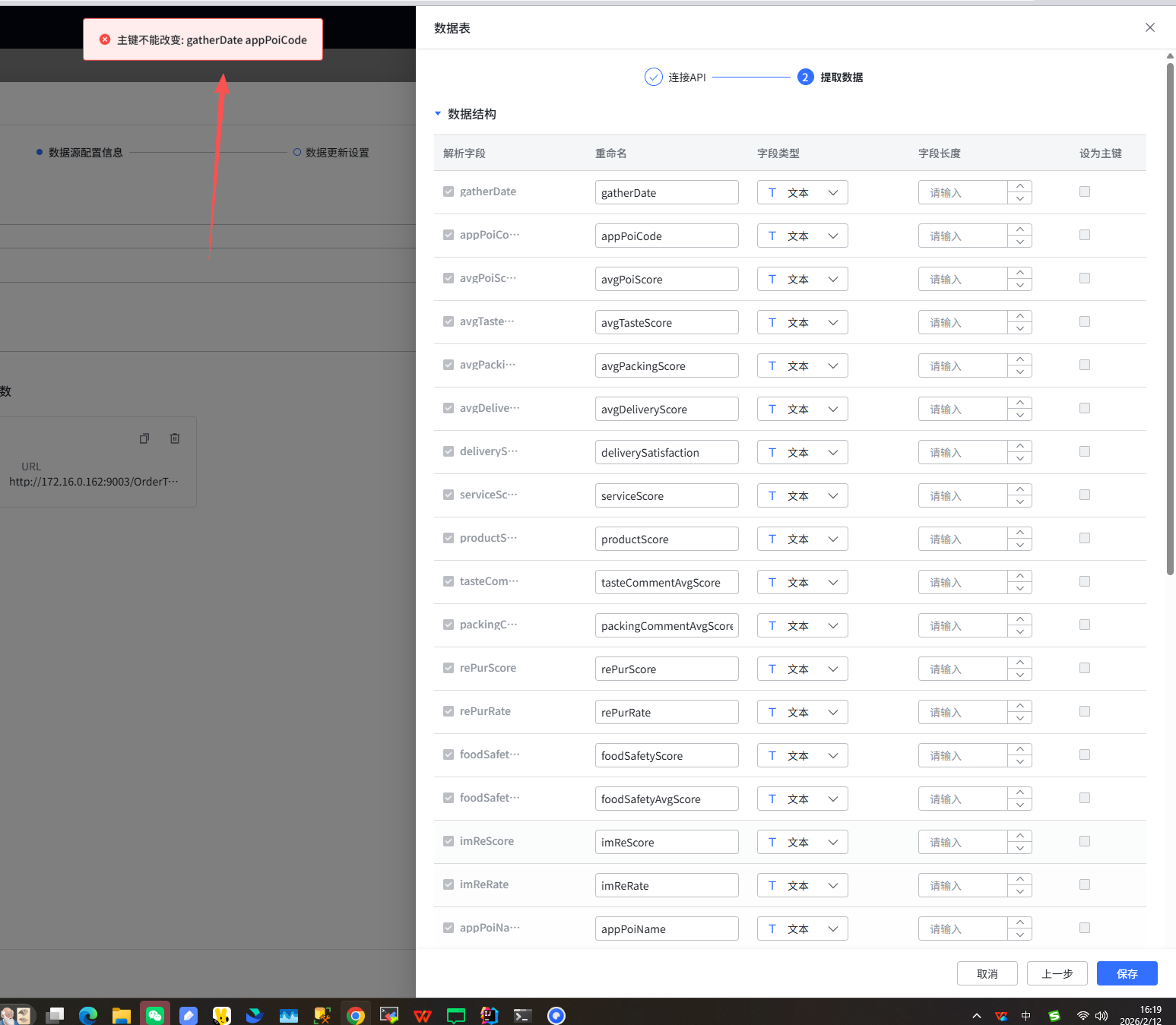This screenshot has height=1025, width=1176.
Task: Open WeChat from the taskbar
Action: point(155,1015)
